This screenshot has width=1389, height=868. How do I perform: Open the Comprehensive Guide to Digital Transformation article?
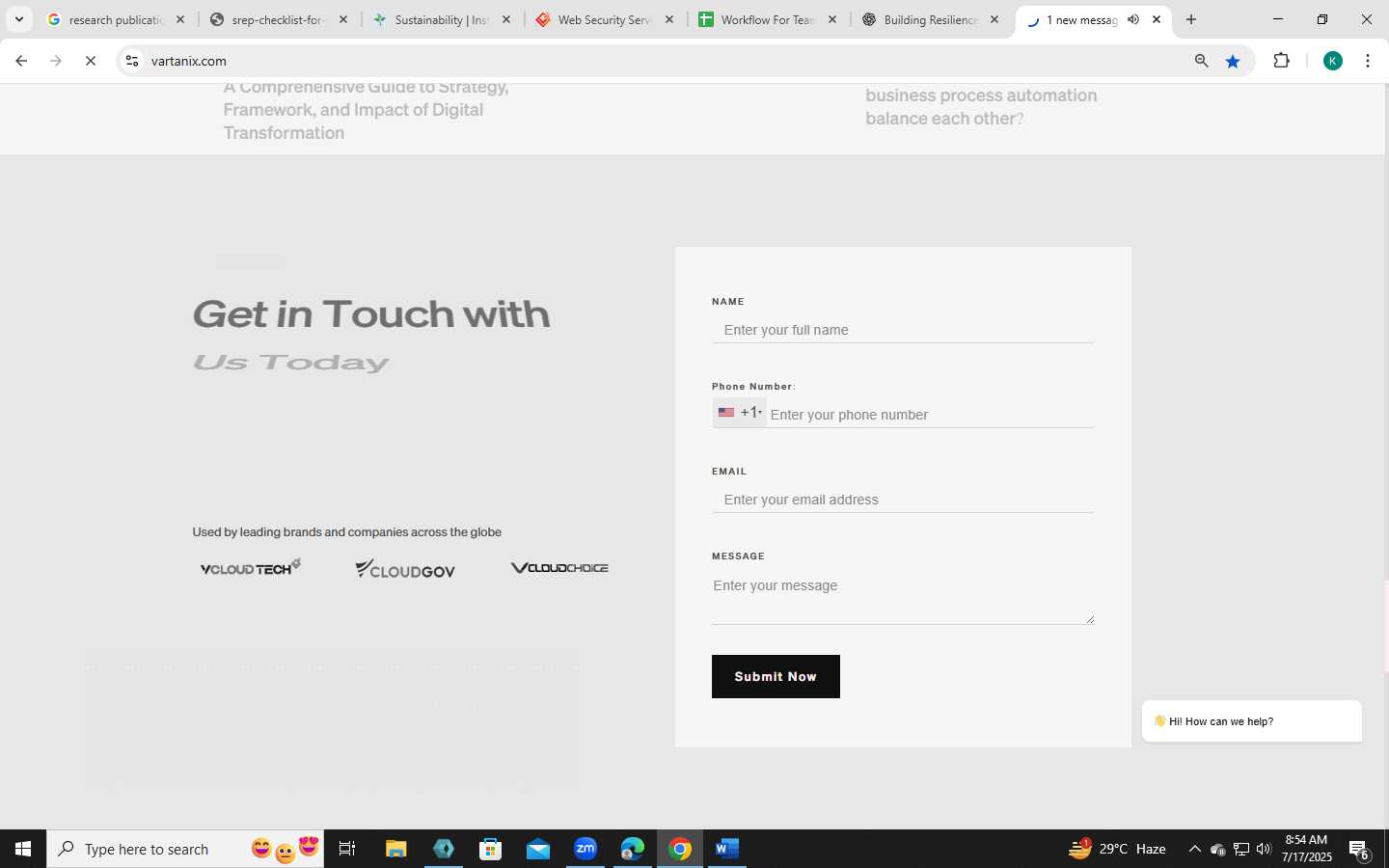pos(366,110)
